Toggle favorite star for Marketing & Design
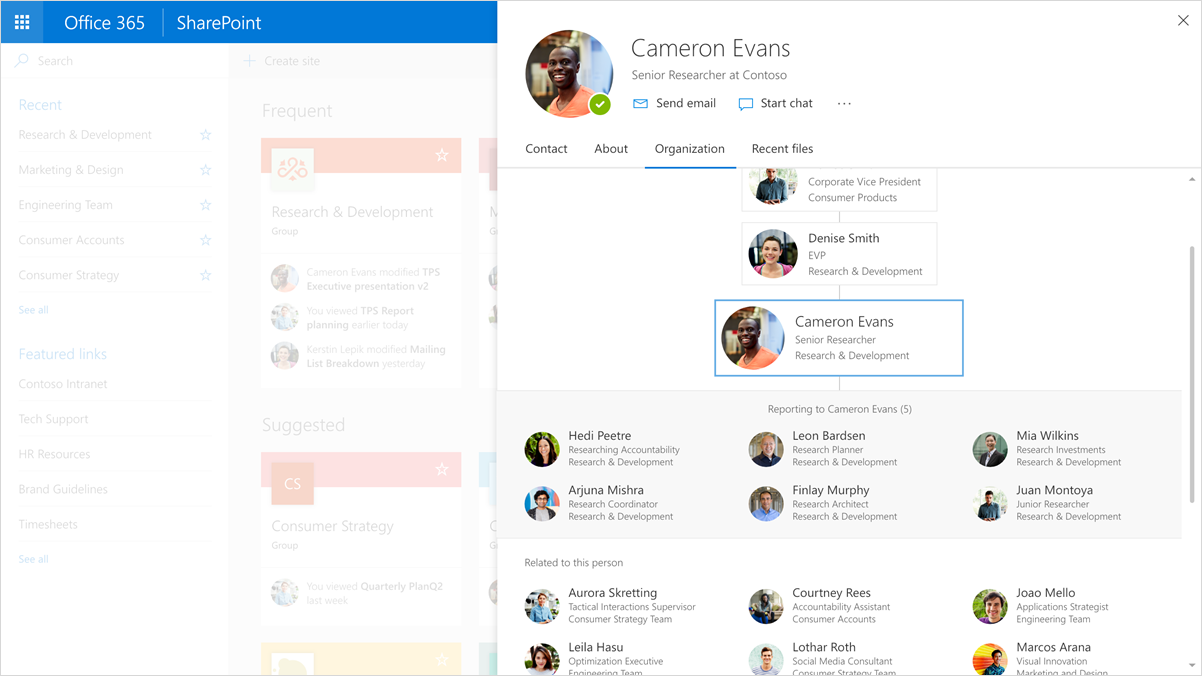Screen dimensions: 1202x676 (x=205, y=170)
